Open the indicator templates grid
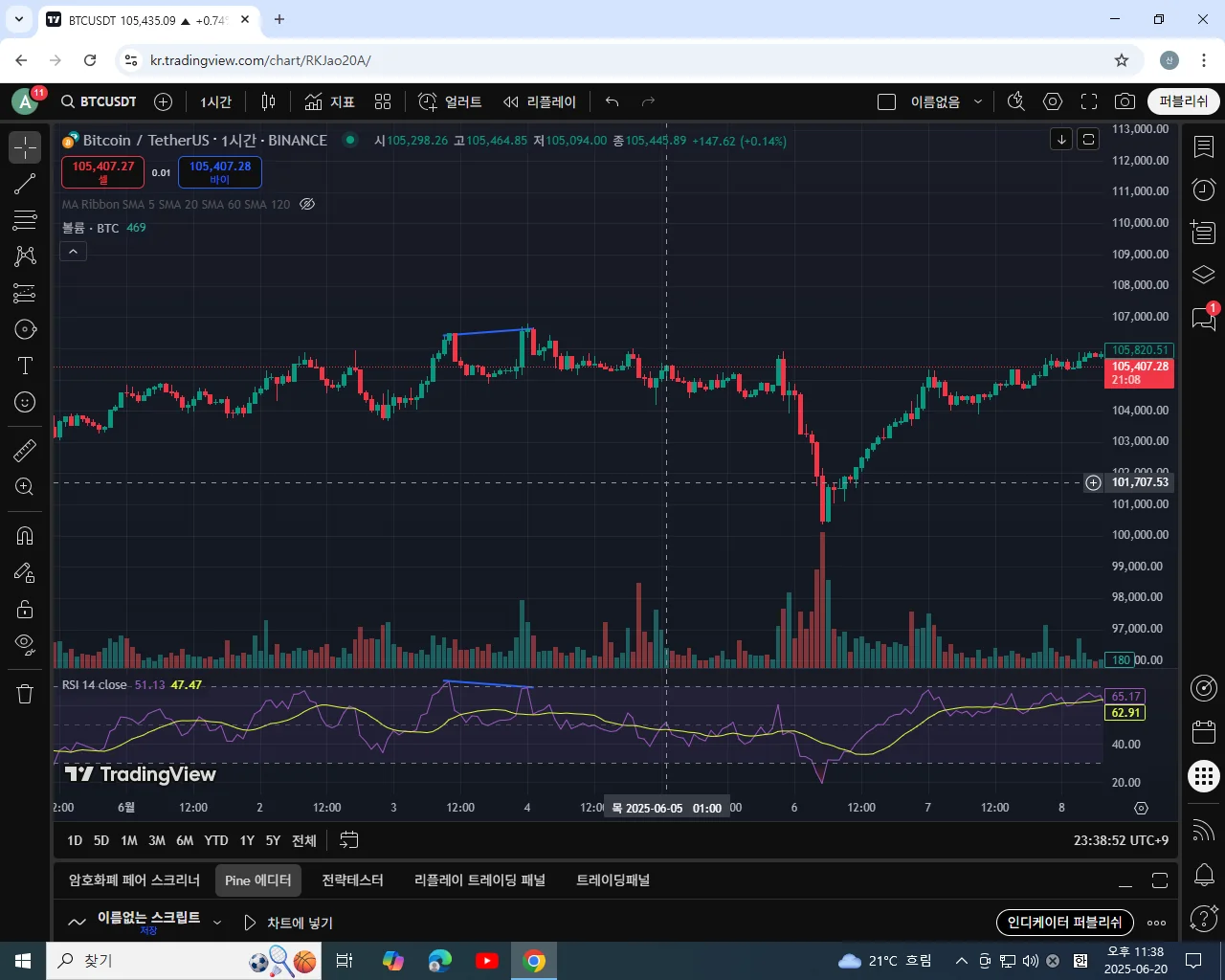Viewport: 1225px width, 980px height. (383, 101)
